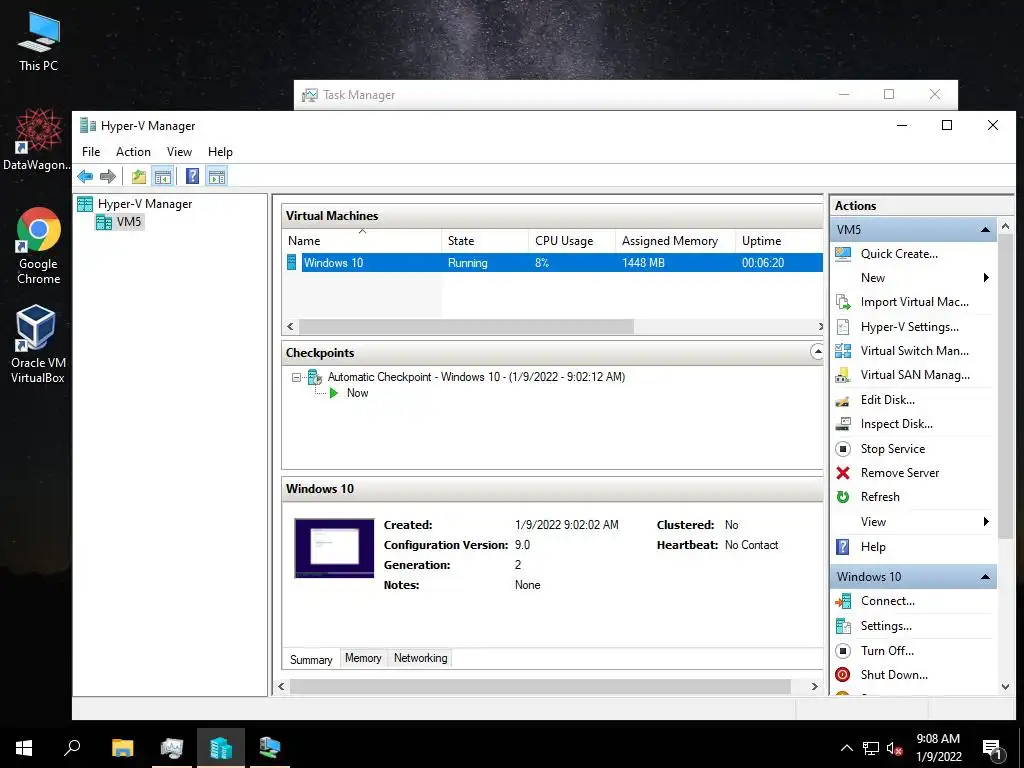This screenshot has height=768, width=1024.
Task: Switch to the Memory tab
Action: [363, 658]
